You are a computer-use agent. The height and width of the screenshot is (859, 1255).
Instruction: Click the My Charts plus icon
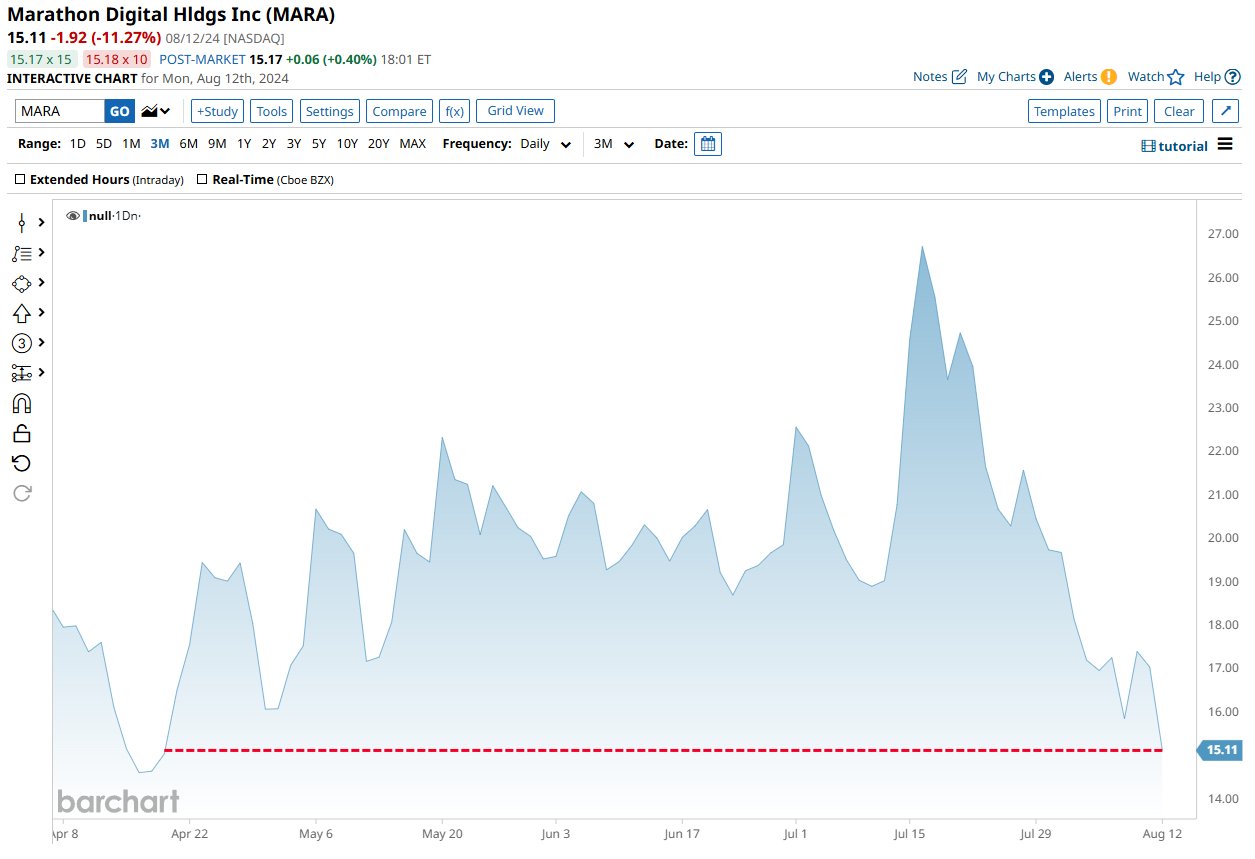point(1046,77)
